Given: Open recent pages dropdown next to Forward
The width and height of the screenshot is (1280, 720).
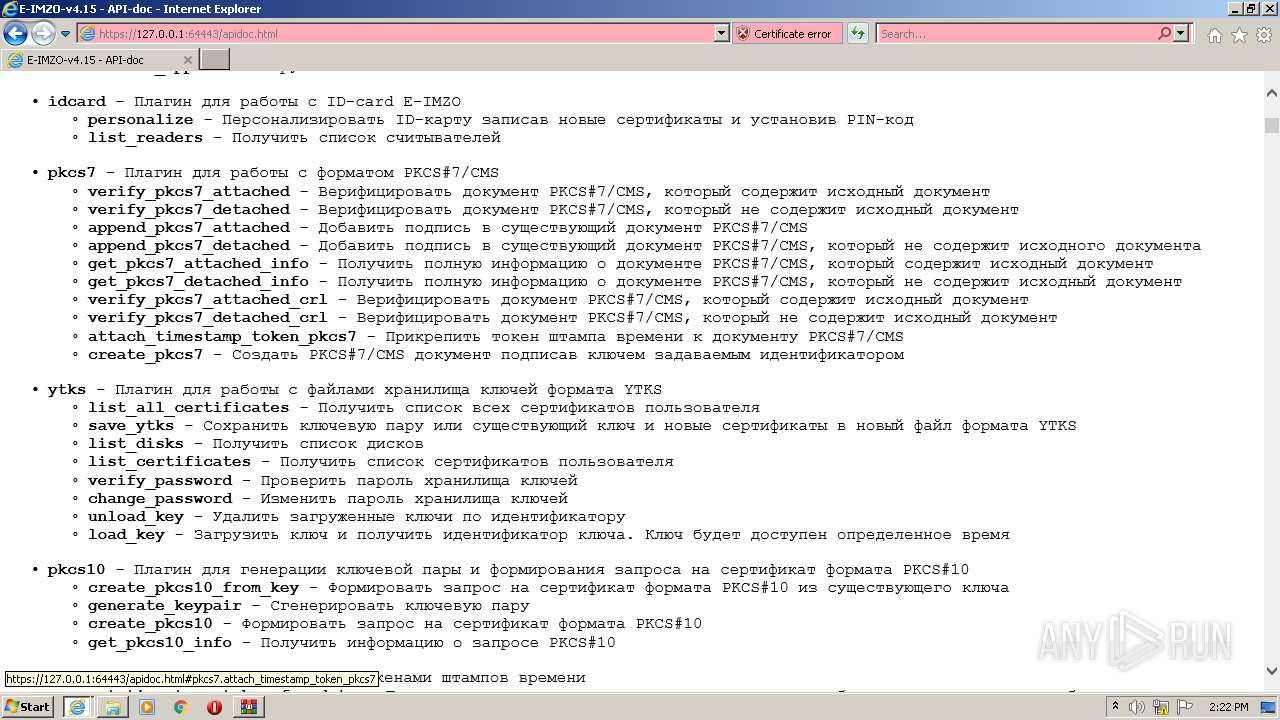Looking at the screenshot, I should [66, 34].
